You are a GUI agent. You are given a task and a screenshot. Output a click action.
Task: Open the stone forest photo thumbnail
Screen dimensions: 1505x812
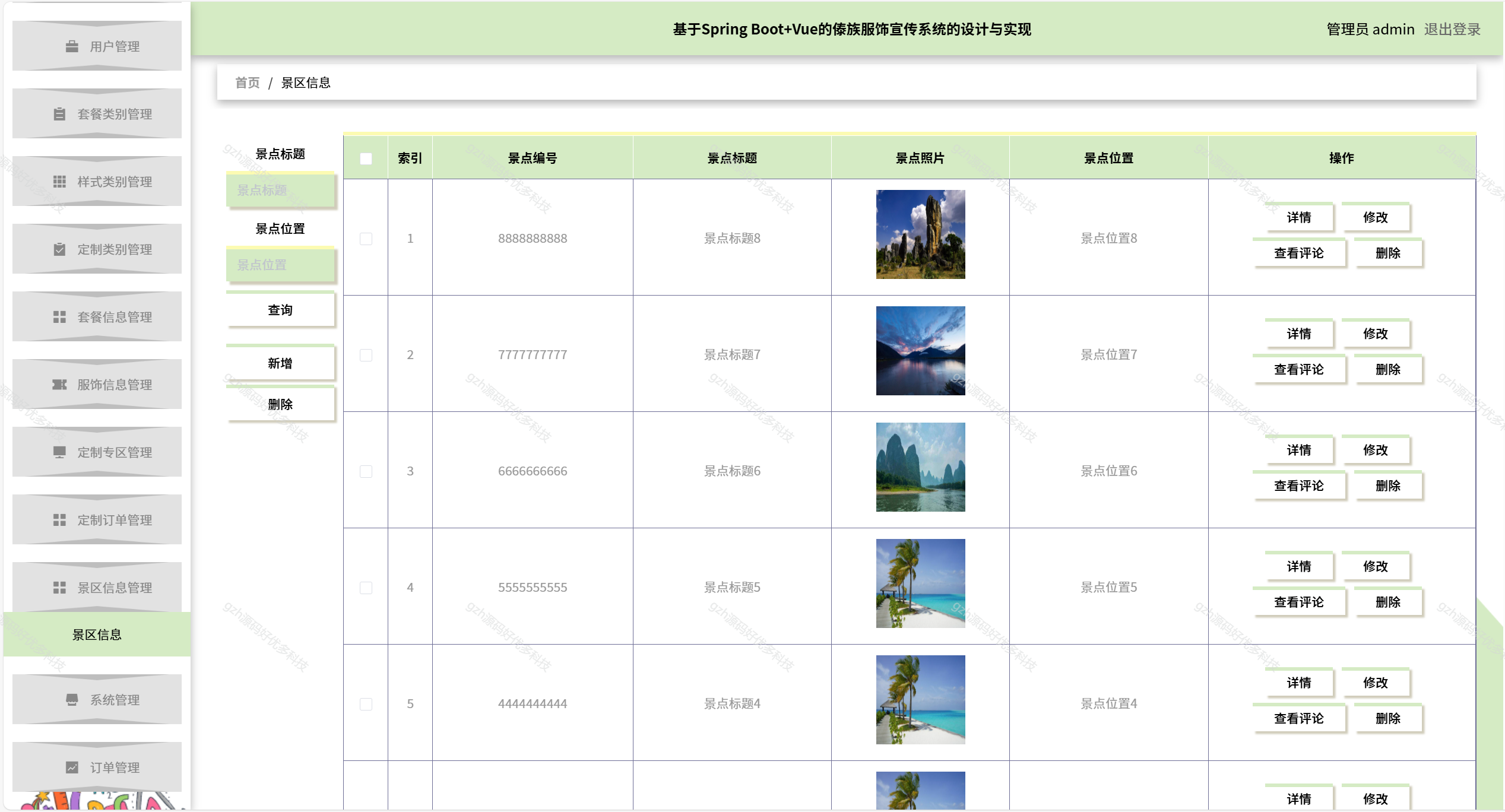coord(920,234)
